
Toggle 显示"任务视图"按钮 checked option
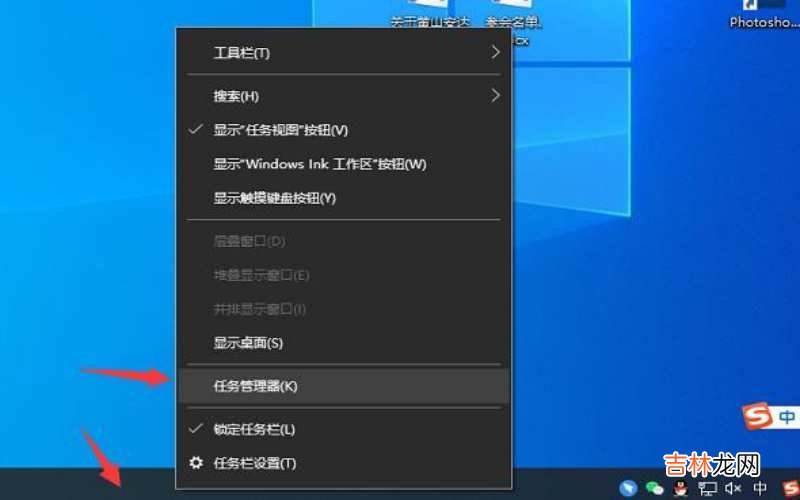point(280,130)
